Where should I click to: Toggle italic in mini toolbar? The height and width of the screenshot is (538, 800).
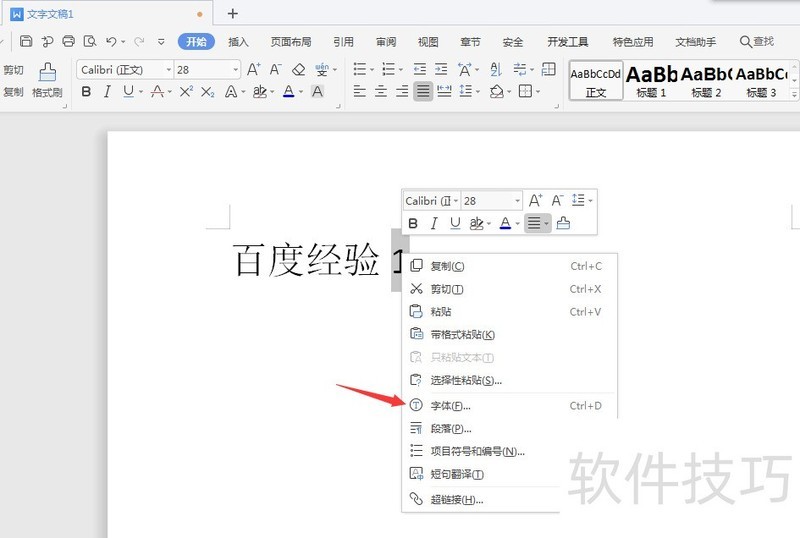tap(434, 224)
